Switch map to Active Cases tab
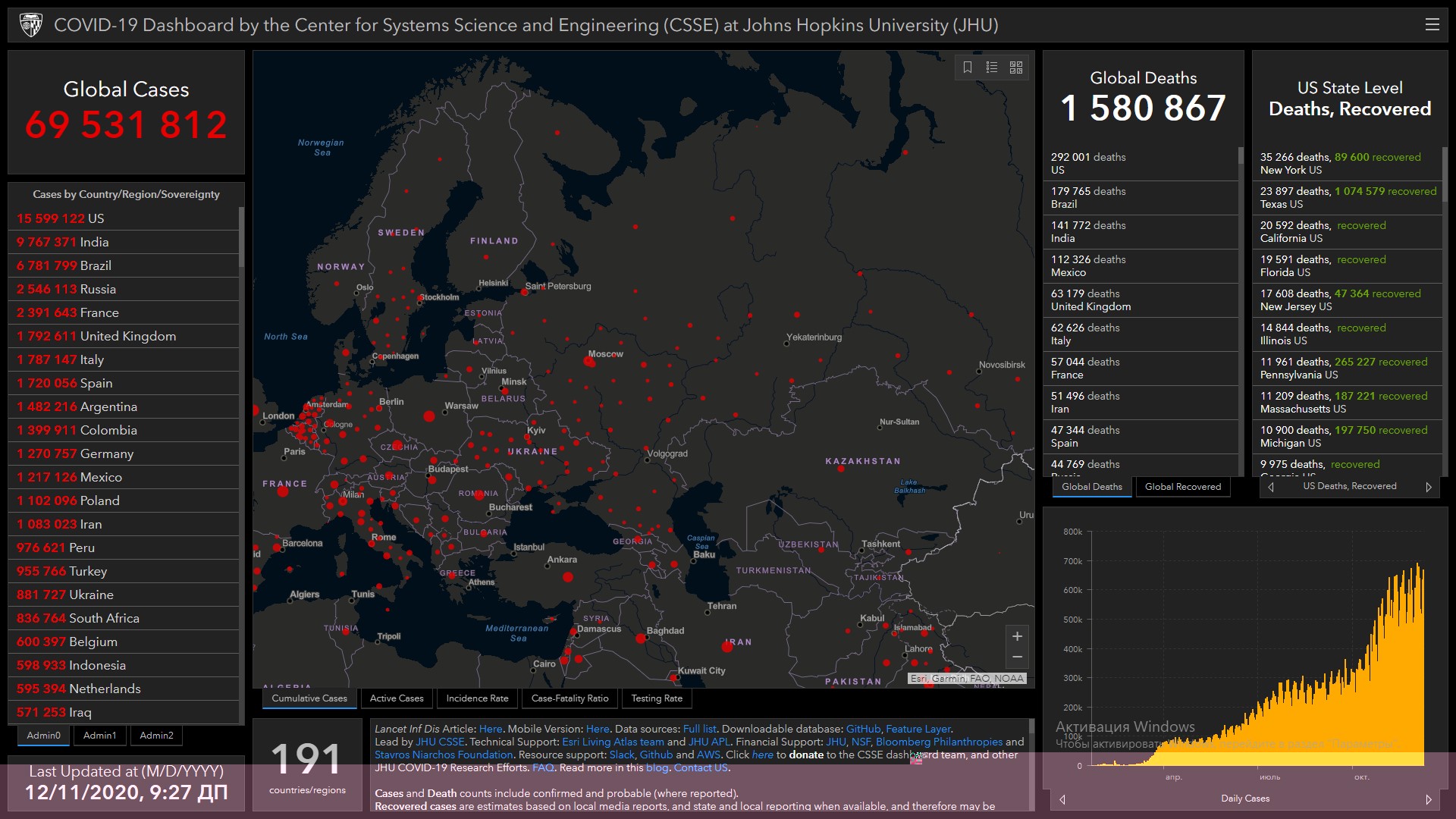The width and height of the screenshot is (1456, 819). (397, 698)
